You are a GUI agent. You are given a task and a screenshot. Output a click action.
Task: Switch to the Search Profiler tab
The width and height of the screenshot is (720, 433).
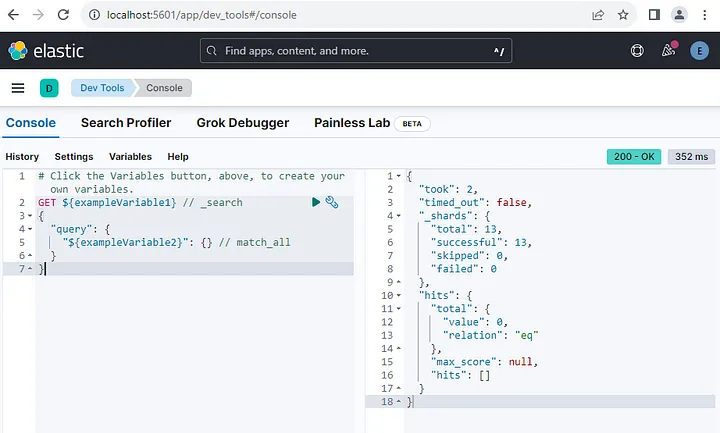tap(126, 123)
